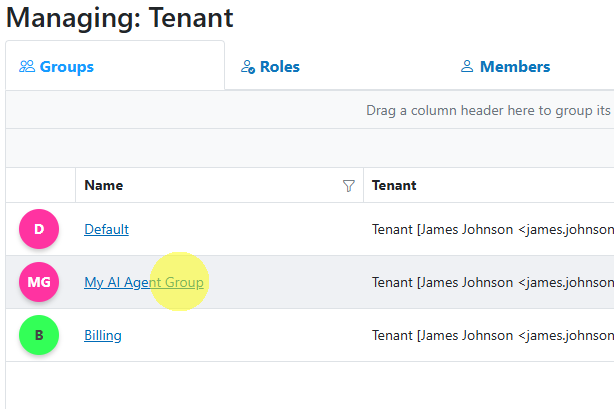Open the Members tab
Image resolution: width=614 pixels, height=409 pixels.
click(x=505, y=67)
